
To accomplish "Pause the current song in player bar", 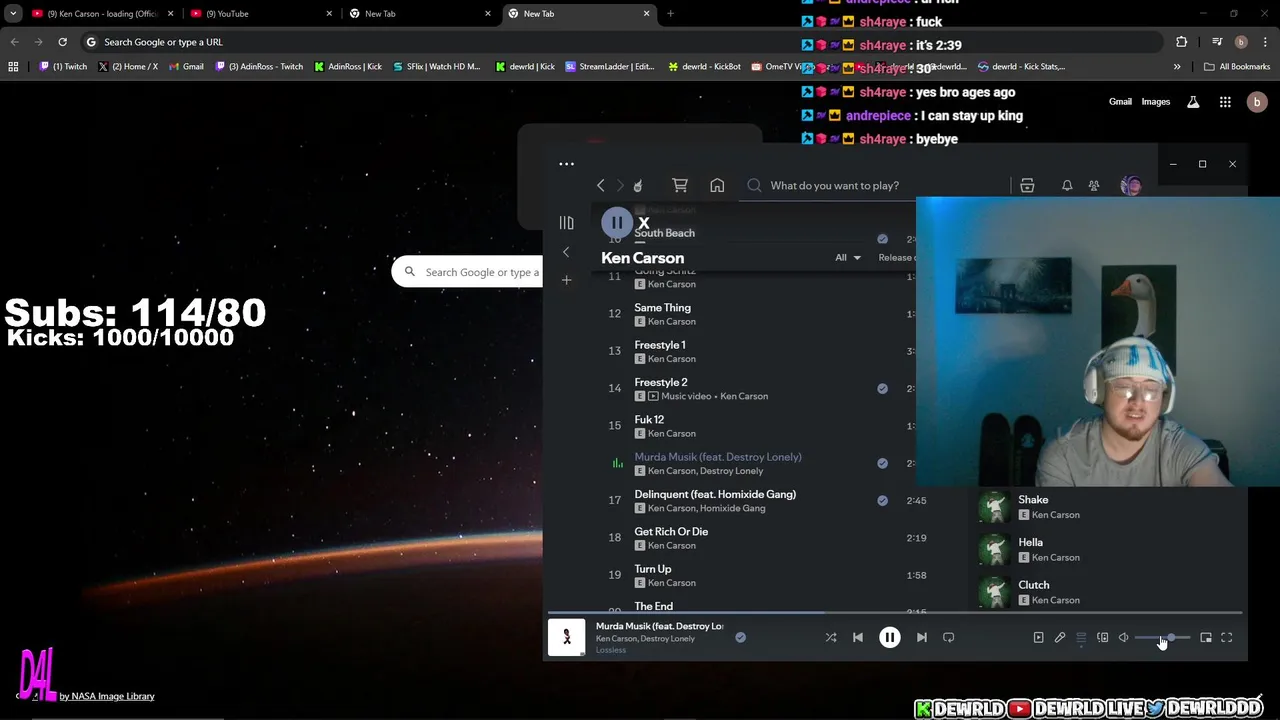I will (889, 637).
